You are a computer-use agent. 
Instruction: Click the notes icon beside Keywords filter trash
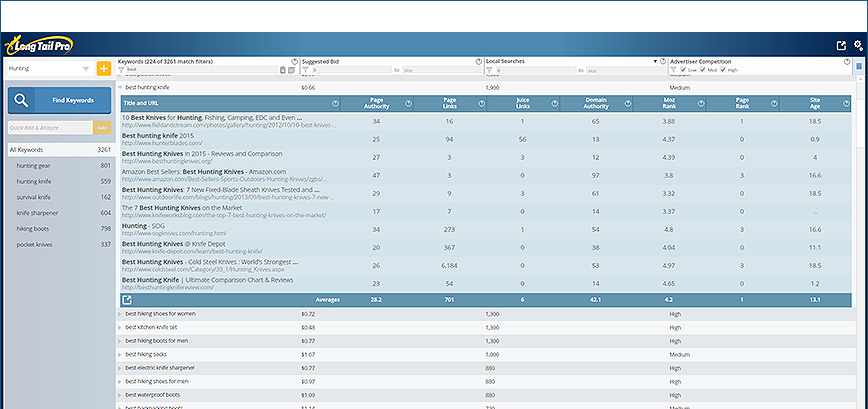(x=292, y=70)
